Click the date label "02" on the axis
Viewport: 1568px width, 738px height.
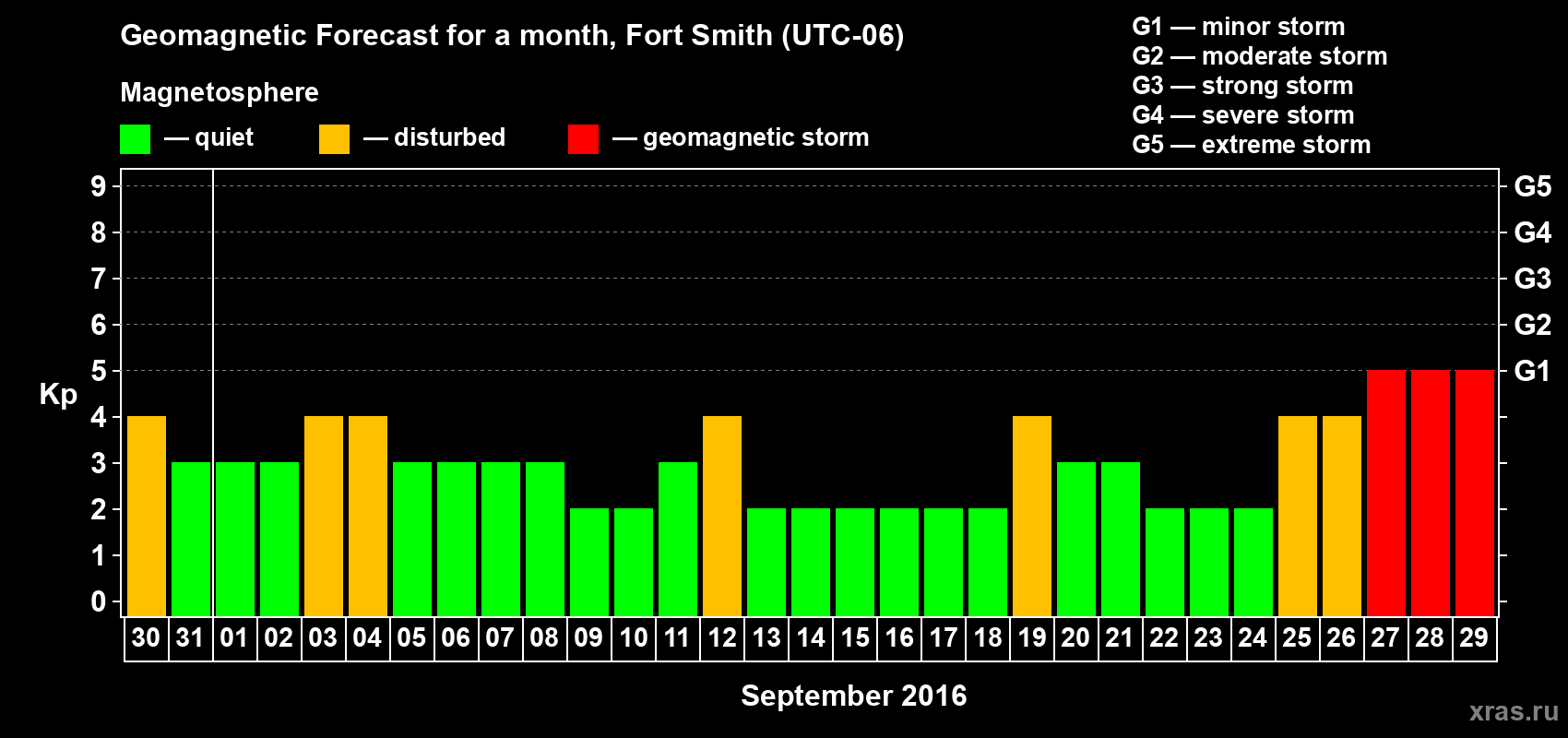279,638
